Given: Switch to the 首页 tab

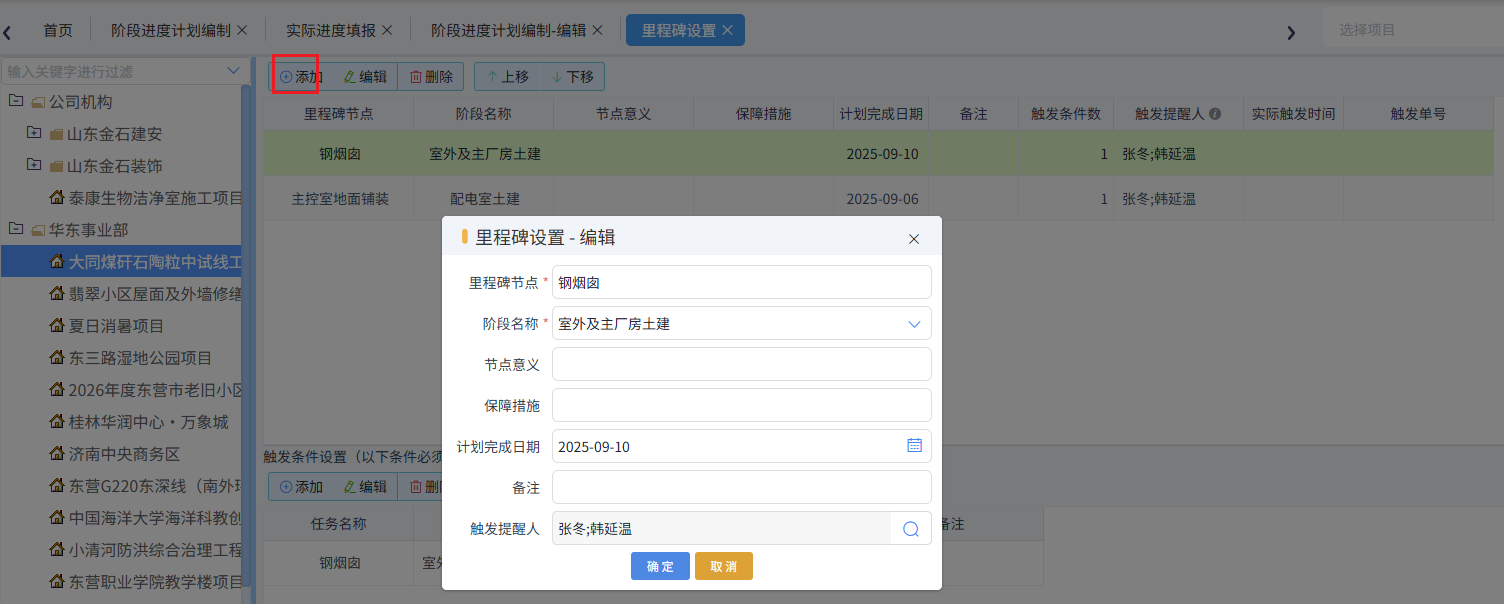Looking at the screenshot, I should 58,30.
